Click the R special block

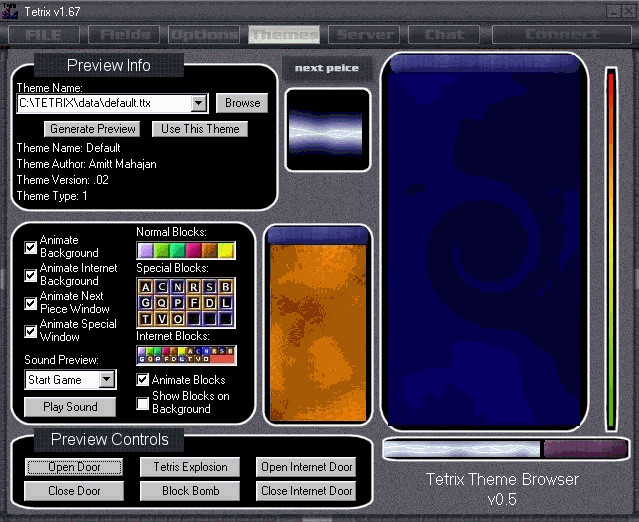[x=194, y=287]
